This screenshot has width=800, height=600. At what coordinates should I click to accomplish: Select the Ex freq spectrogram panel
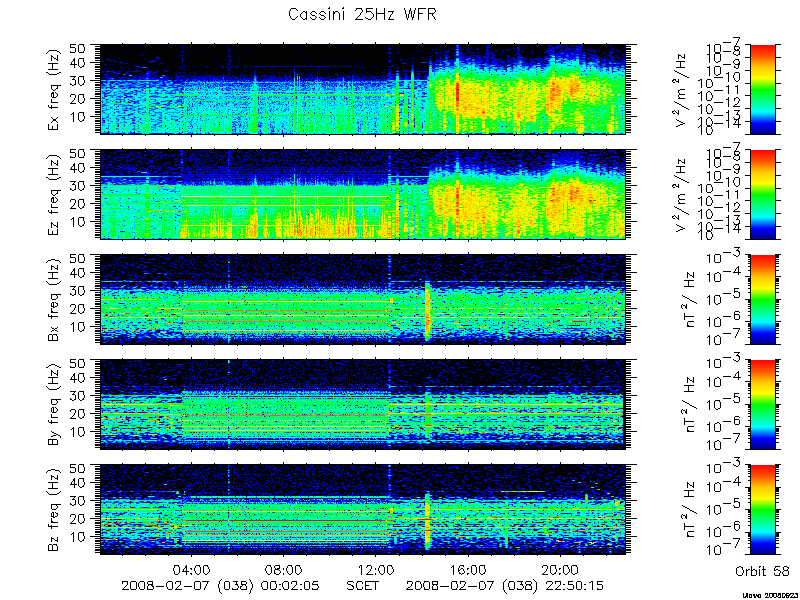(363, 89)
